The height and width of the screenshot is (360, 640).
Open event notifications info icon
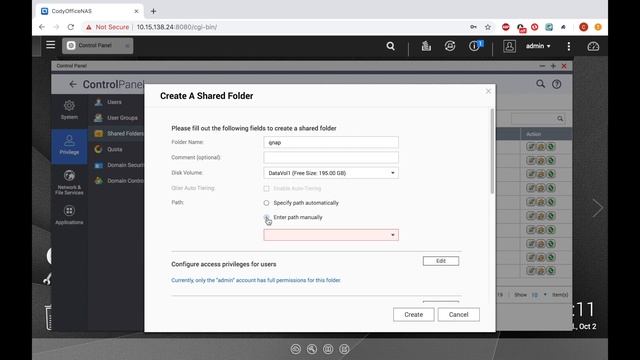(475, 46)
